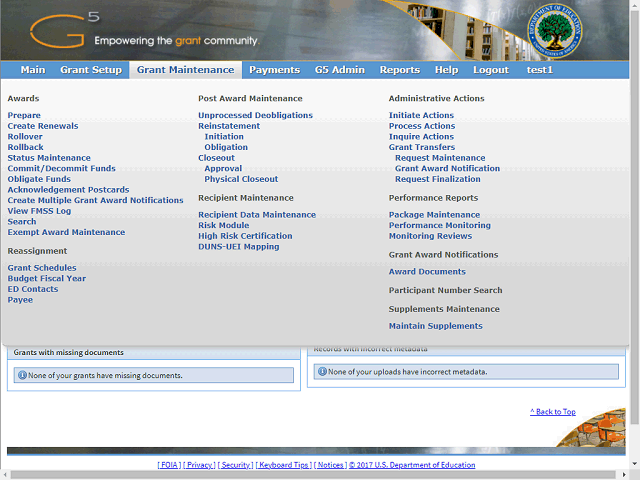
Task: Select Approval under Closeout
Action: [x=223, y=168]
